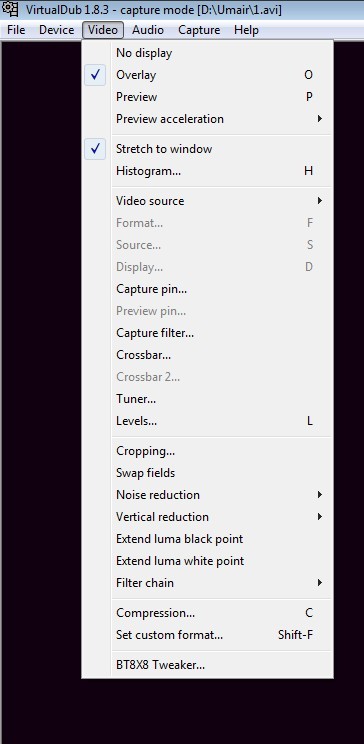Viewport: 364px width, 744px height.
Task: Disable Stretch to window option
Action: 207,149
